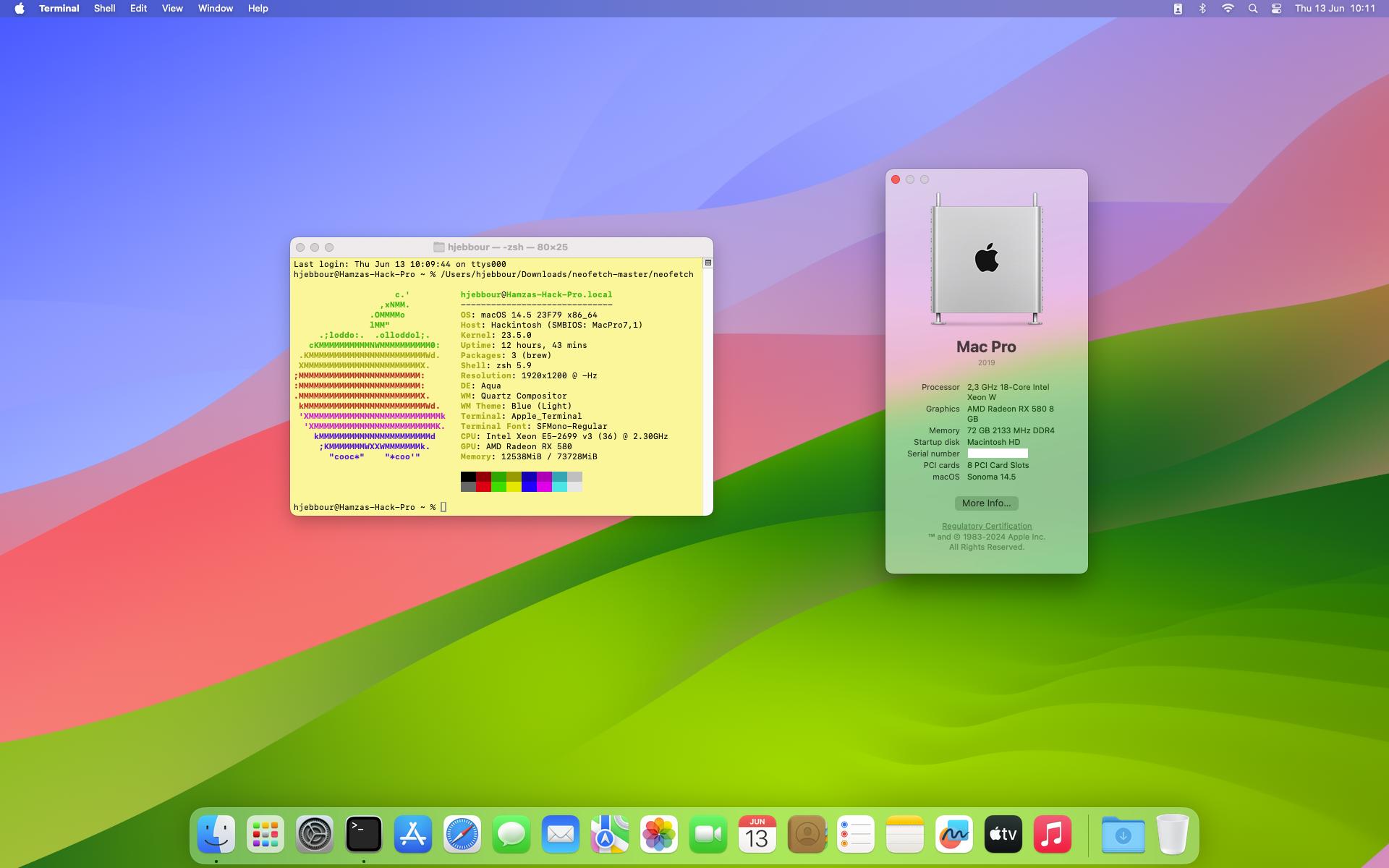Open the Apple menu
Screen dimensions: 1389x868
[20, 9]
